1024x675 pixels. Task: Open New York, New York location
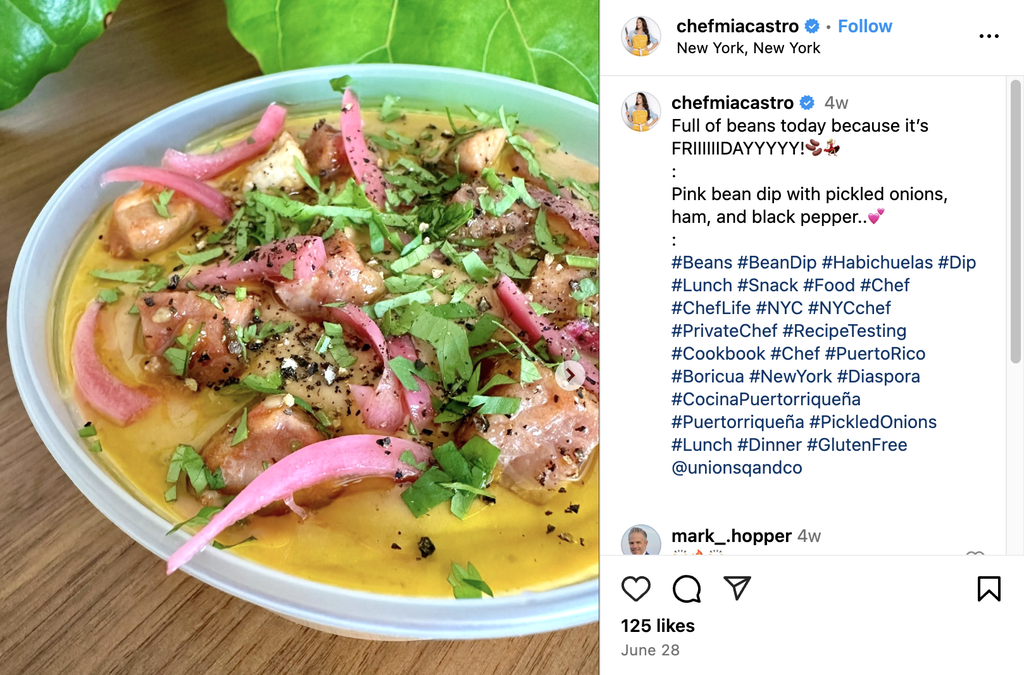[x=748, y=48]
